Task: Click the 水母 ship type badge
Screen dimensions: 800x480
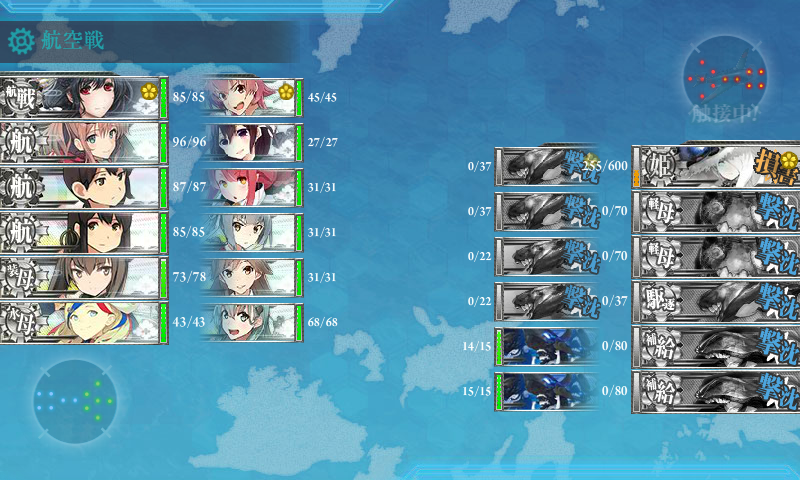Action: click(20, 322)
